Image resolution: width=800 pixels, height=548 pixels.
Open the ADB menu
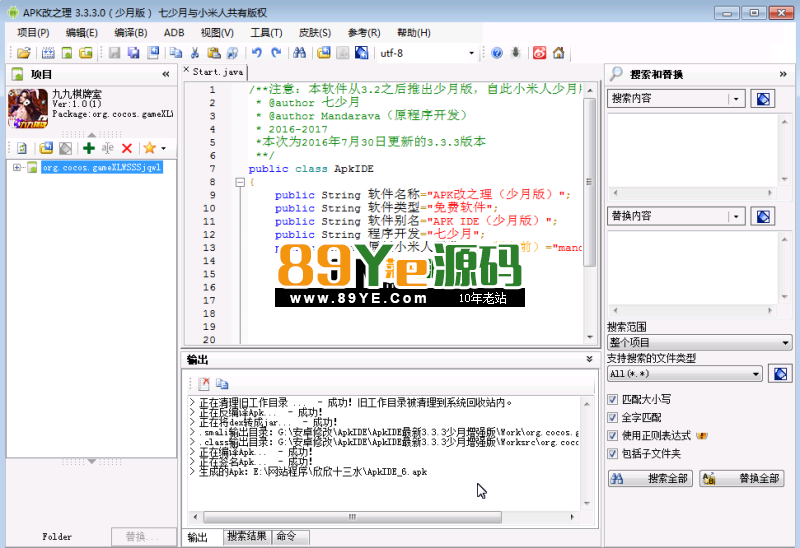(x=174, y=33)
